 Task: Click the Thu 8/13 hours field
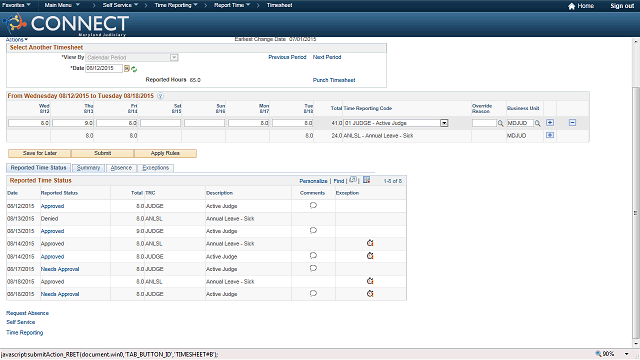click(73, 123)
